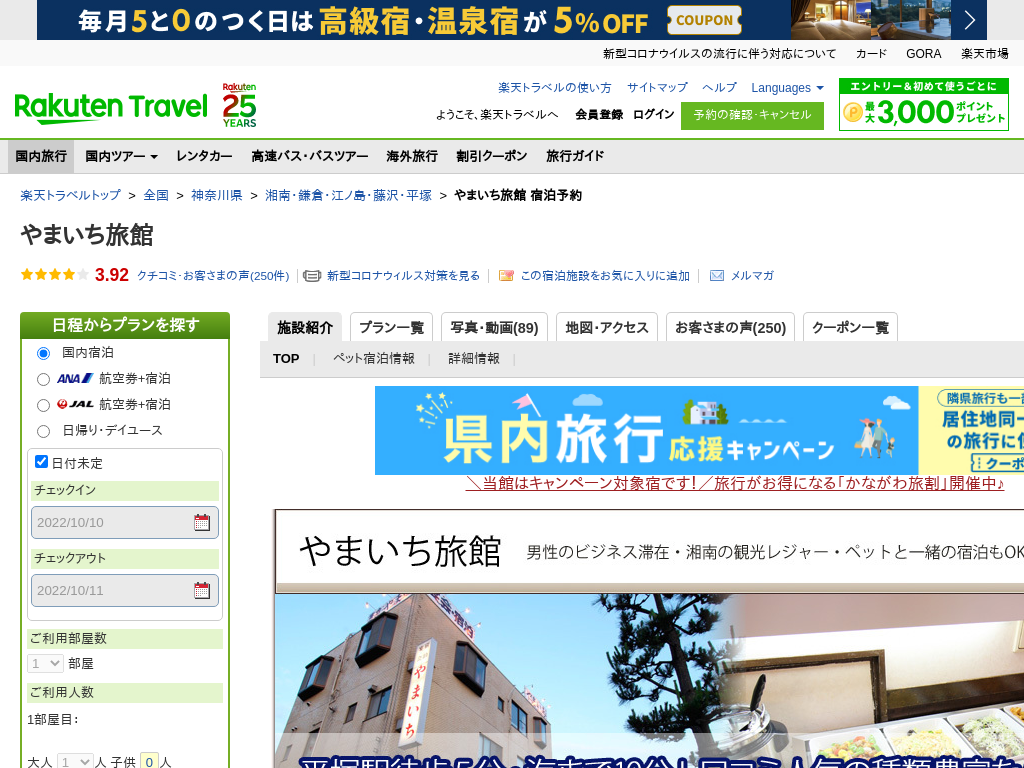Switch to the プラン一覧 tab
The width and height of the screenshot is (1024, 768).
pos(391,327)
